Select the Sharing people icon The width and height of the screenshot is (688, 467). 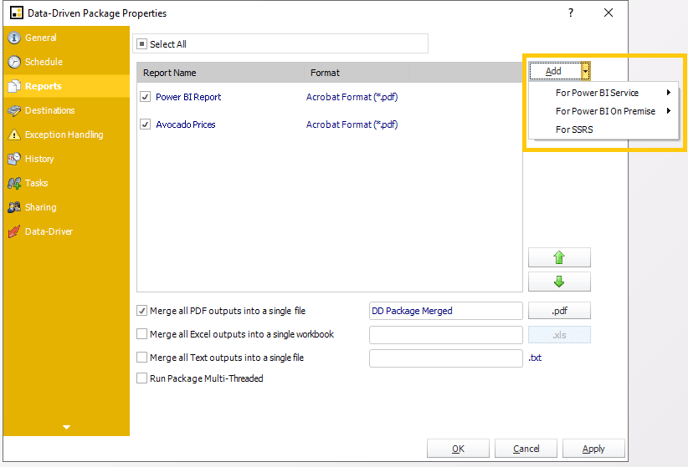(x=14, y=207)
